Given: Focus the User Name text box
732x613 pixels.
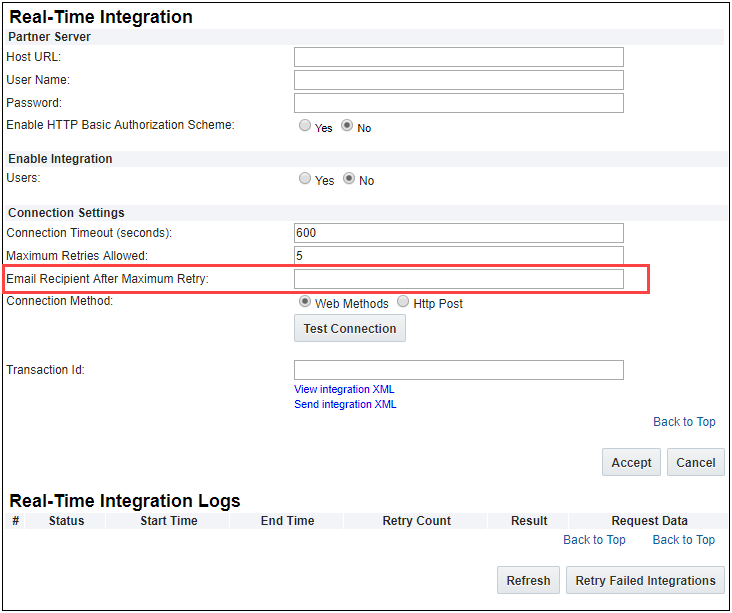Looking at the screenshot, I should pos(458,80).
